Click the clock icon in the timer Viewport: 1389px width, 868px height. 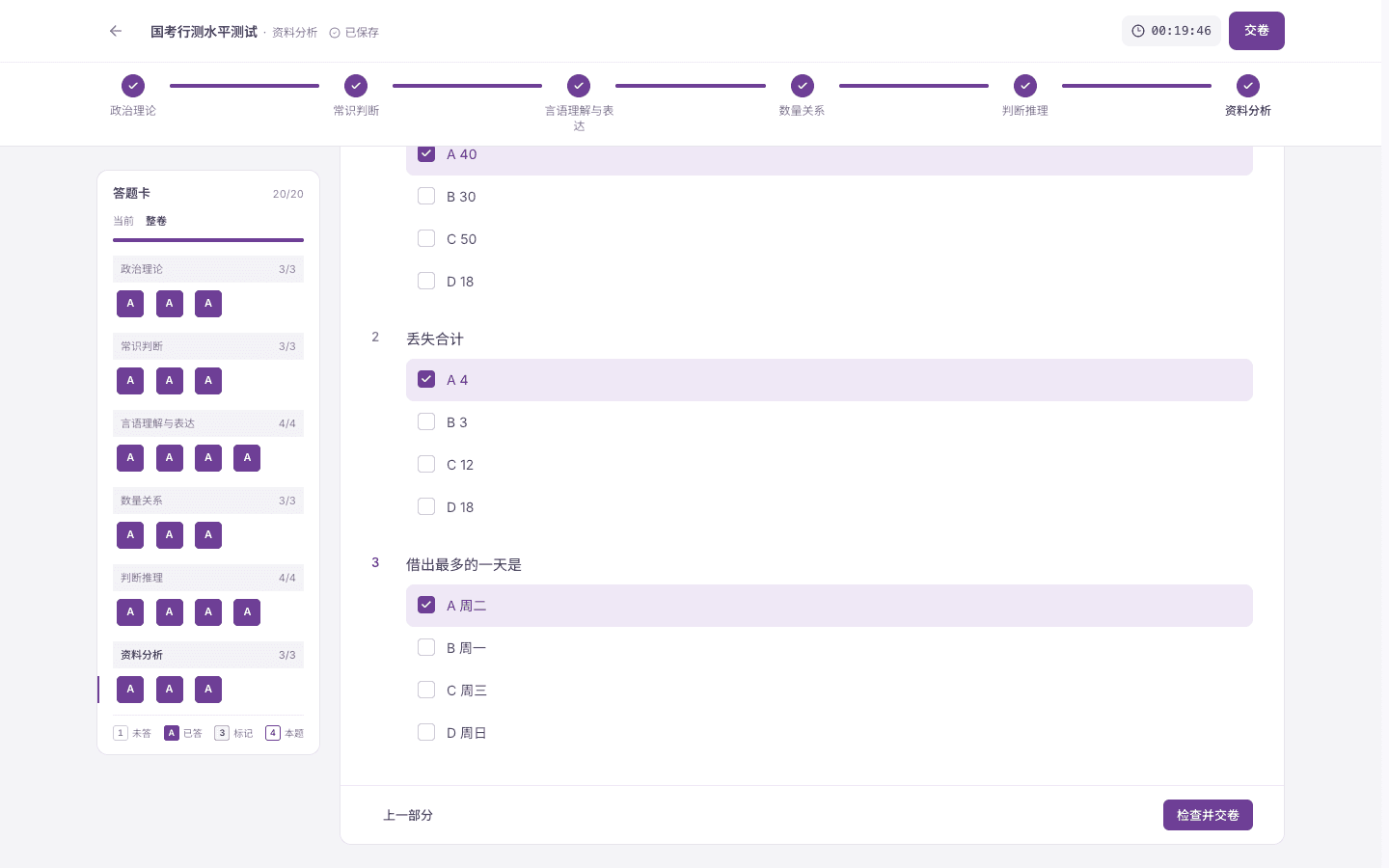pos(1138,31)
